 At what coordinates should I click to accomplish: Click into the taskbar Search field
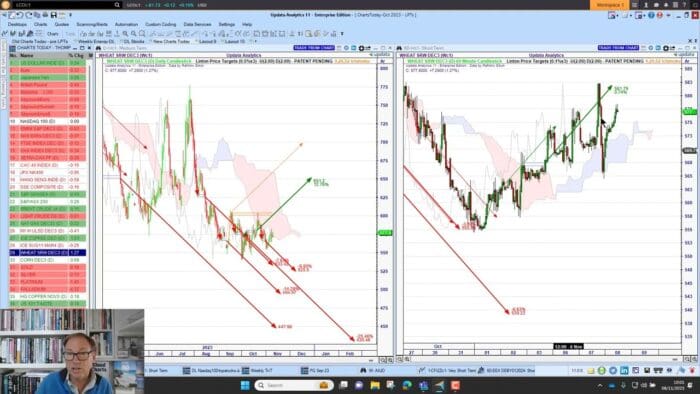(293, 385)
